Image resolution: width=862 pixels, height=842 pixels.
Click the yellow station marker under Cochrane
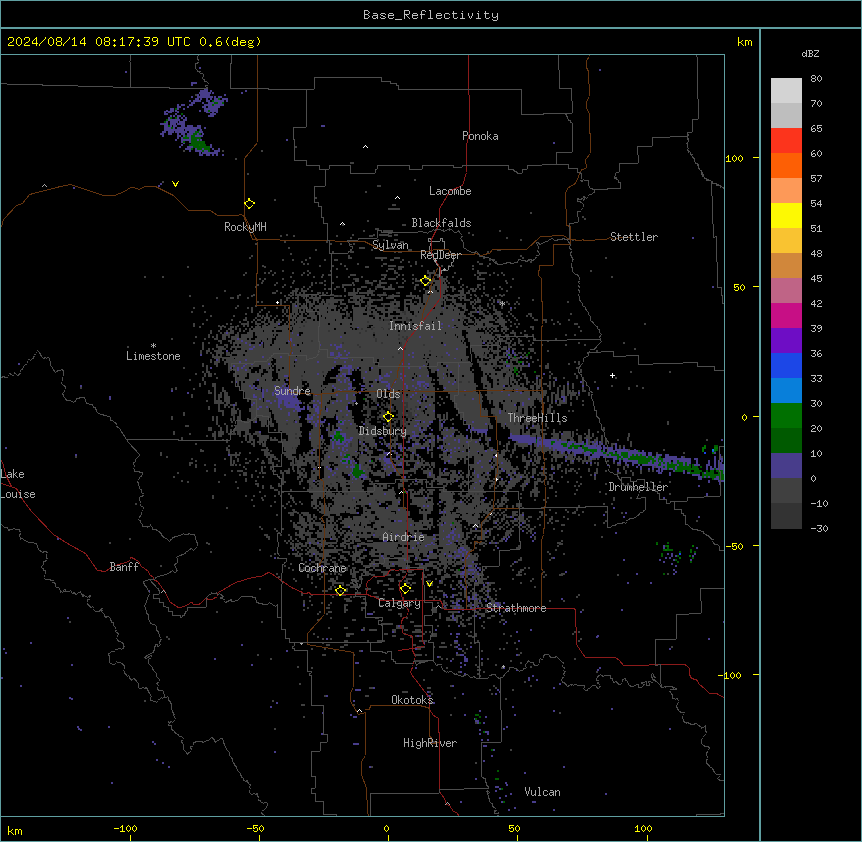[x=340, y=591]
